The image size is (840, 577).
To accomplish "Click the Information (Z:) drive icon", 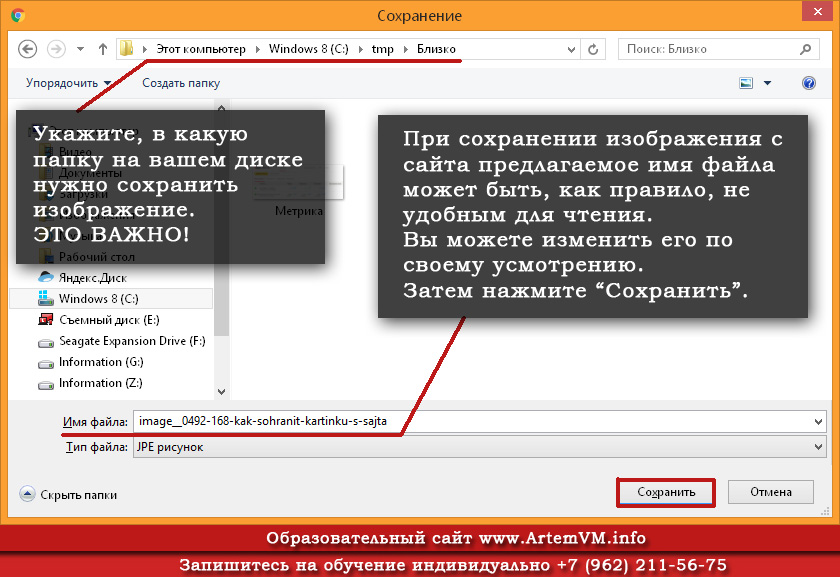I will pyautogui.click(x=46, y=385).
